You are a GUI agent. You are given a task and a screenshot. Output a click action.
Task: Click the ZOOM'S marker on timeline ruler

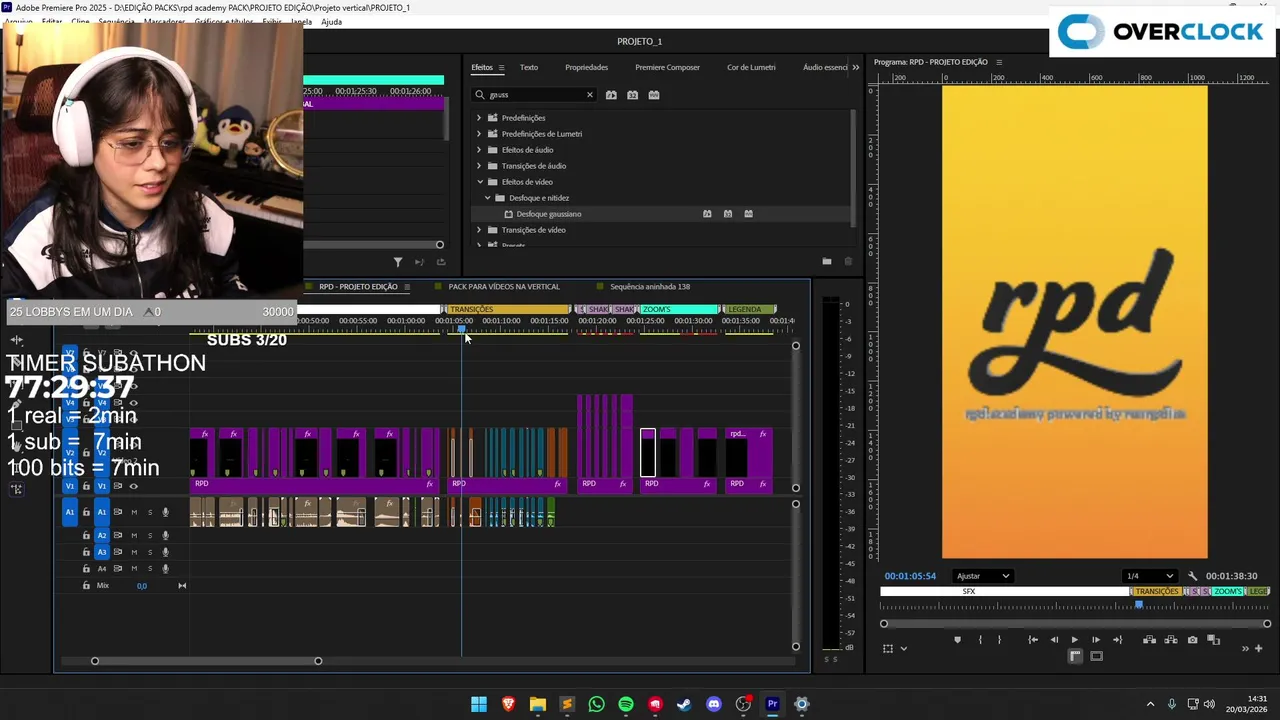pos(678,309)
